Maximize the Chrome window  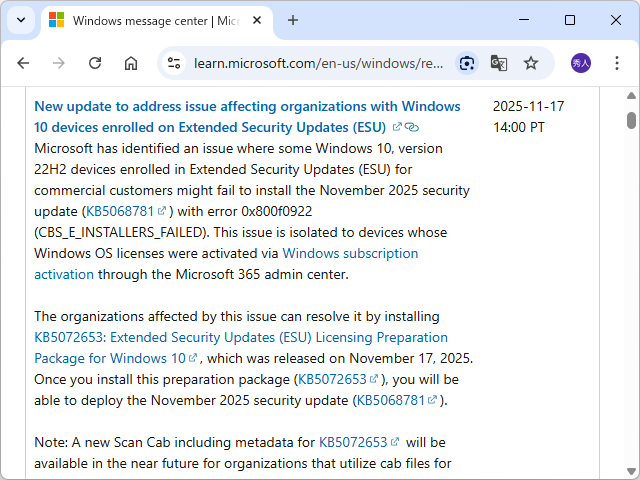[570, 20]
